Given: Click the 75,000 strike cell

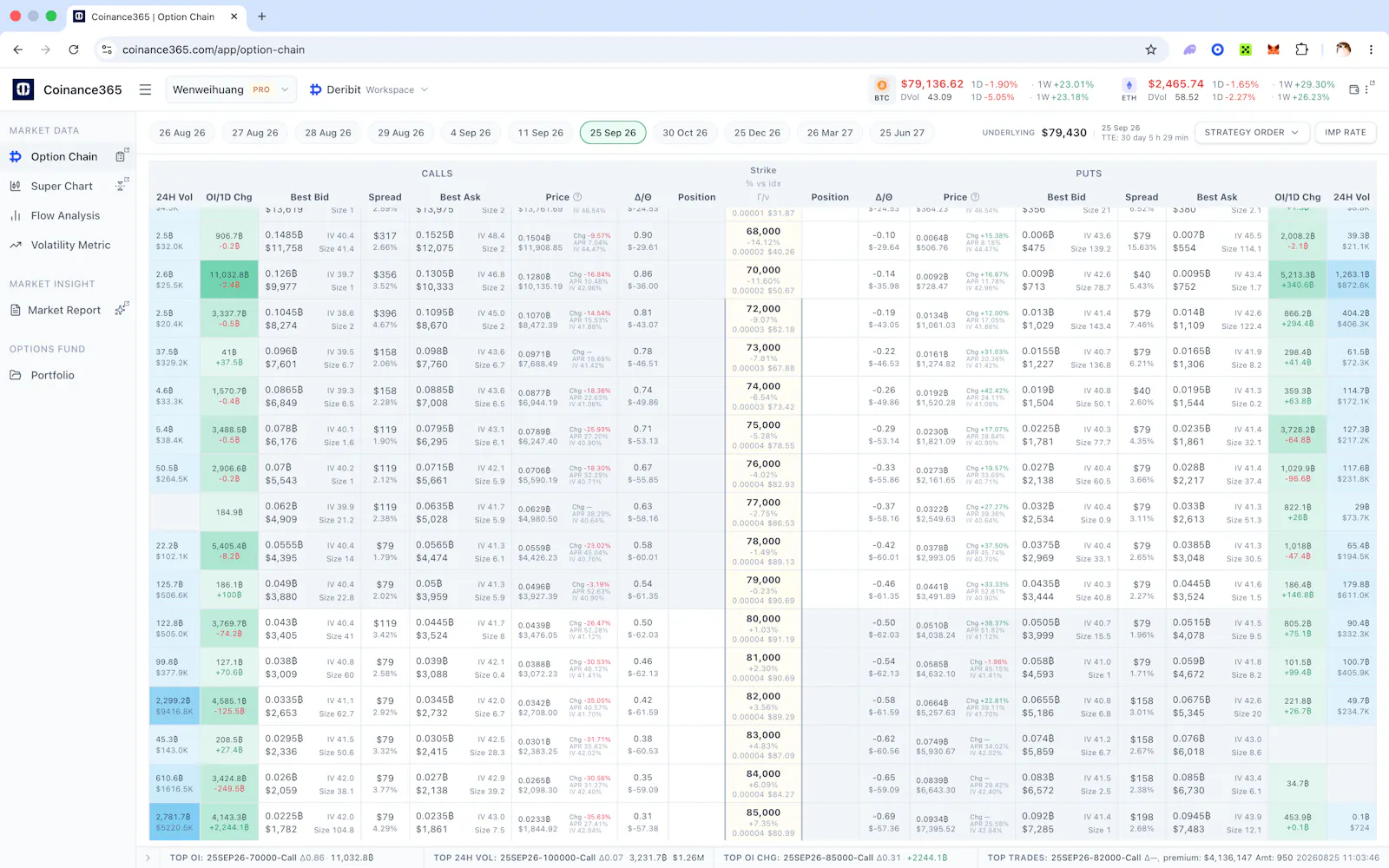Looking at the screenshot, I should [x=763, y=435].
